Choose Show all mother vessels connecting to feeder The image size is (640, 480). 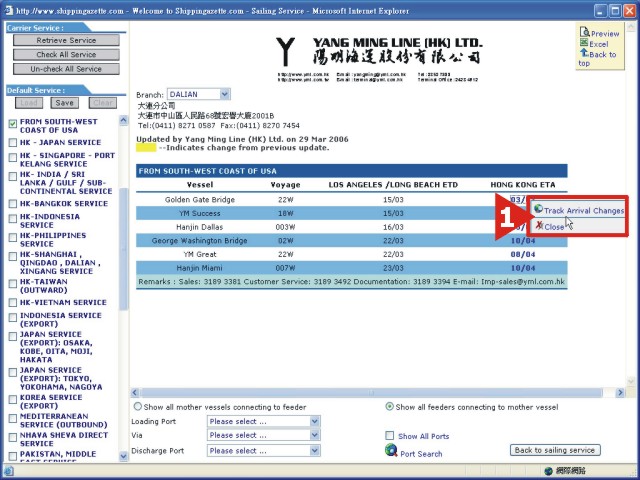coord(138,407)
